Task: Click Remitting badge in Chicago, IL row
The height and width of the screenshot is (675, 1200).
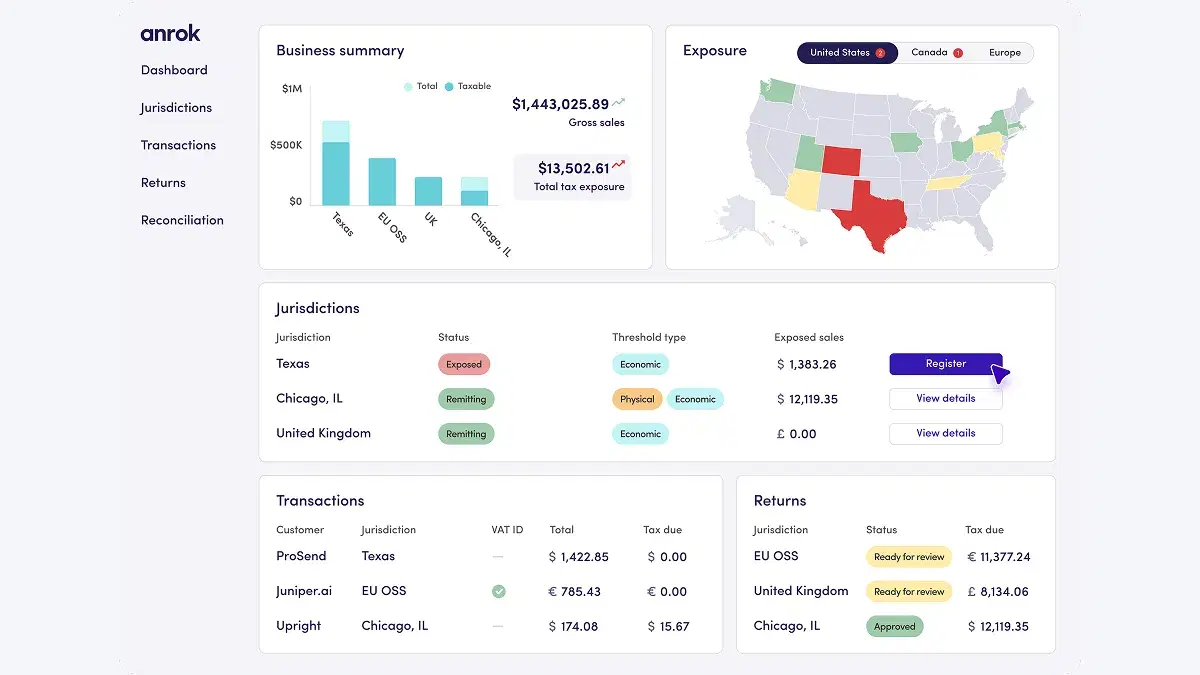Action: 466,399
